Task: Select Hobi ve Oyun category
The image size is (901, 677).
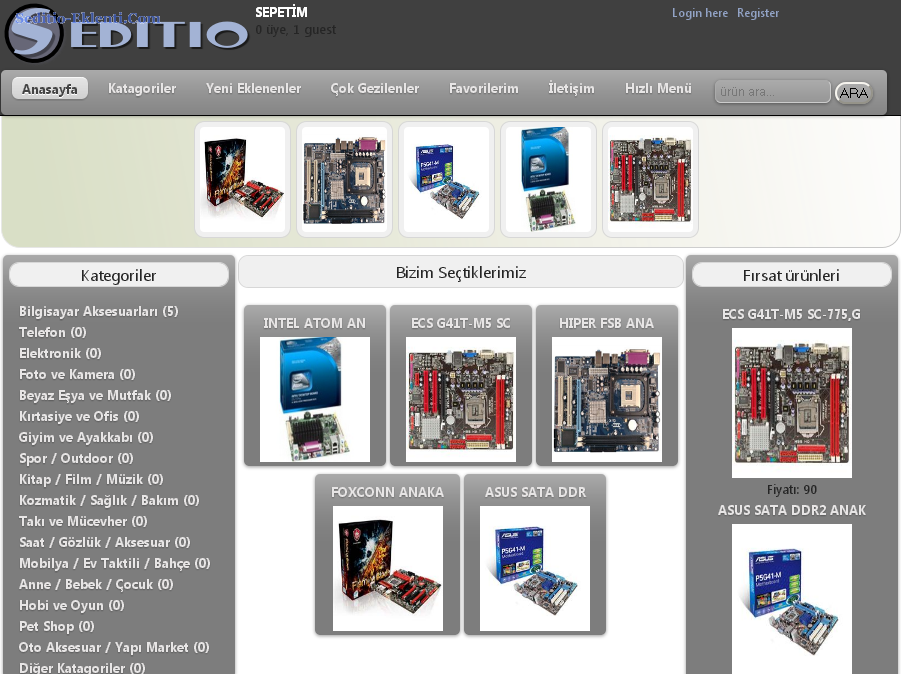Action: pos(71,605)
